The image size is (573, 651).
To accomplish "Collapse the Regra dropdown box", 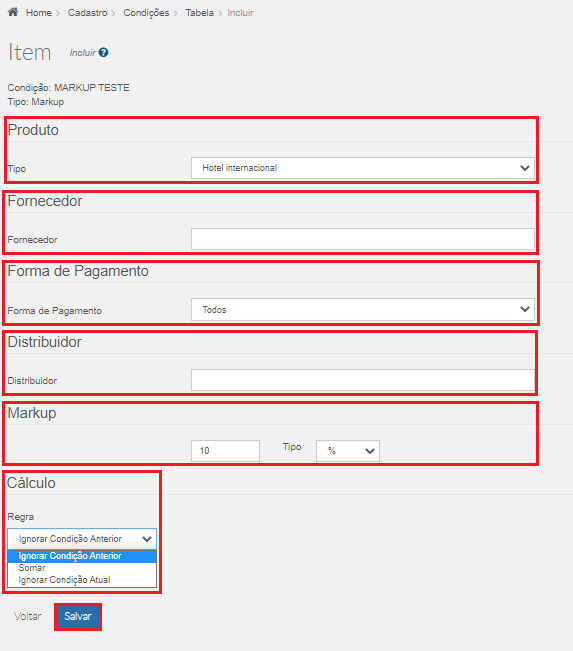I will click(x=82, y=539).
